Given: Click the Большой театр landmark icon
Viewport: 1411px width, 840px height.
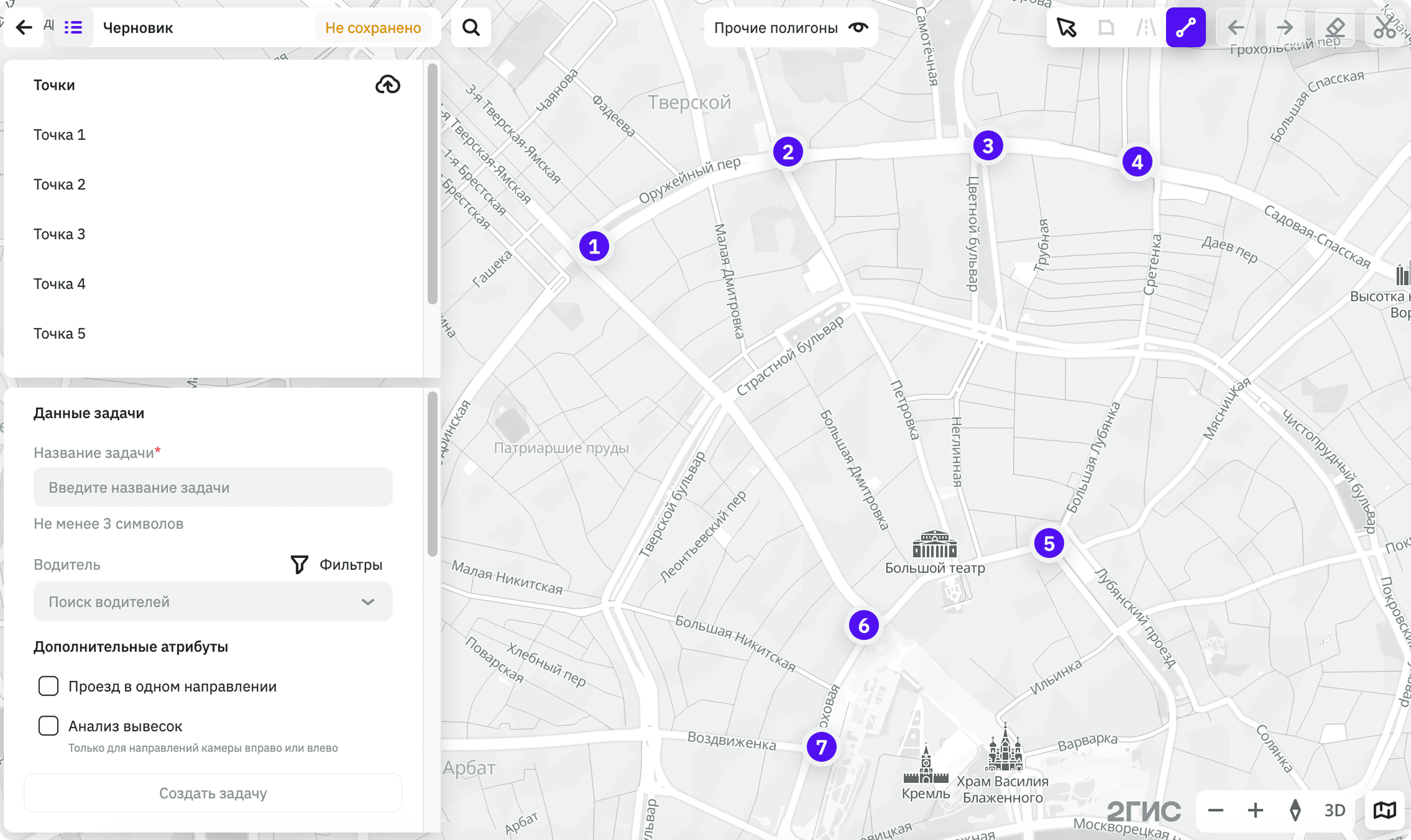Looking at the screenshot, I should pos(935,544).
